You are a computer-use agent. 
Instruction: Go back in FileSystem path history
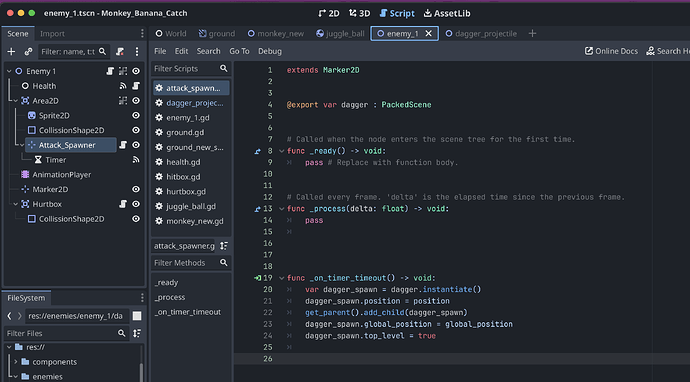9,316
